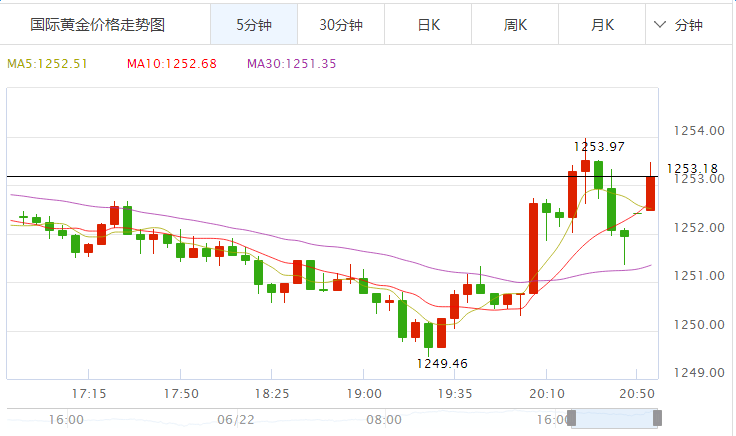Click the current price 1253.18 label

click(692, 168)
